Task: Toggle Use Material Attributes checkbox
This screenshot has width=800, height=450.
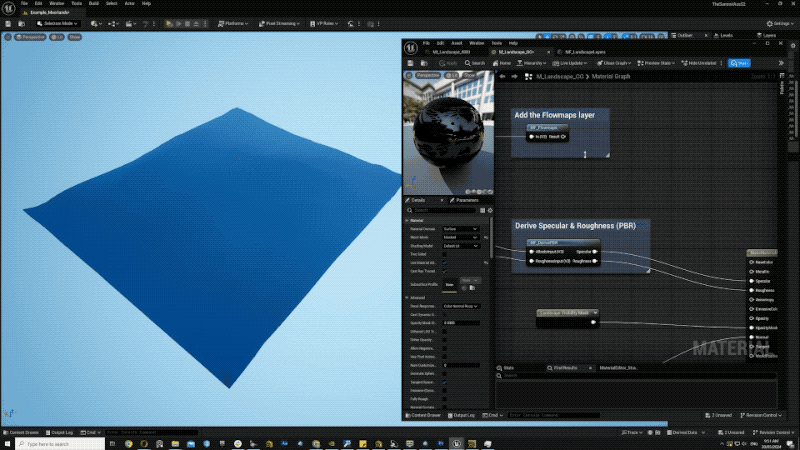Action: pyautogui.click(x=444, y=263)
